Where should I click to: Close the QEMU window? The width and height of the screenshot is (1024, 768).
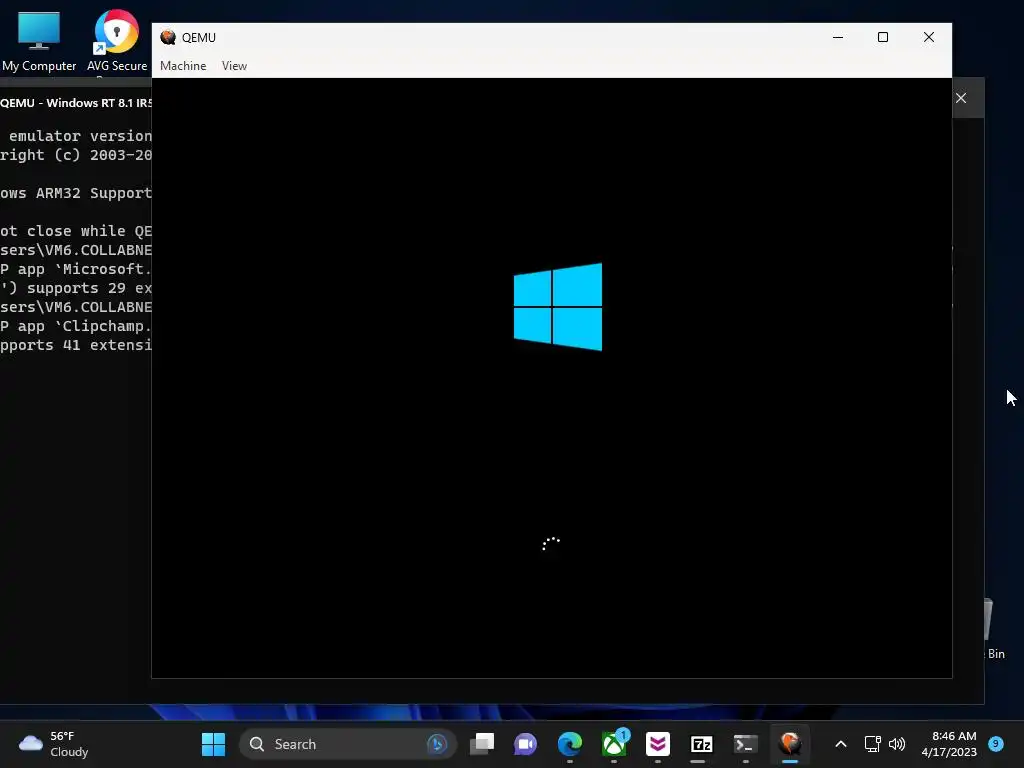pyautogui.click(x=929, y=37)
